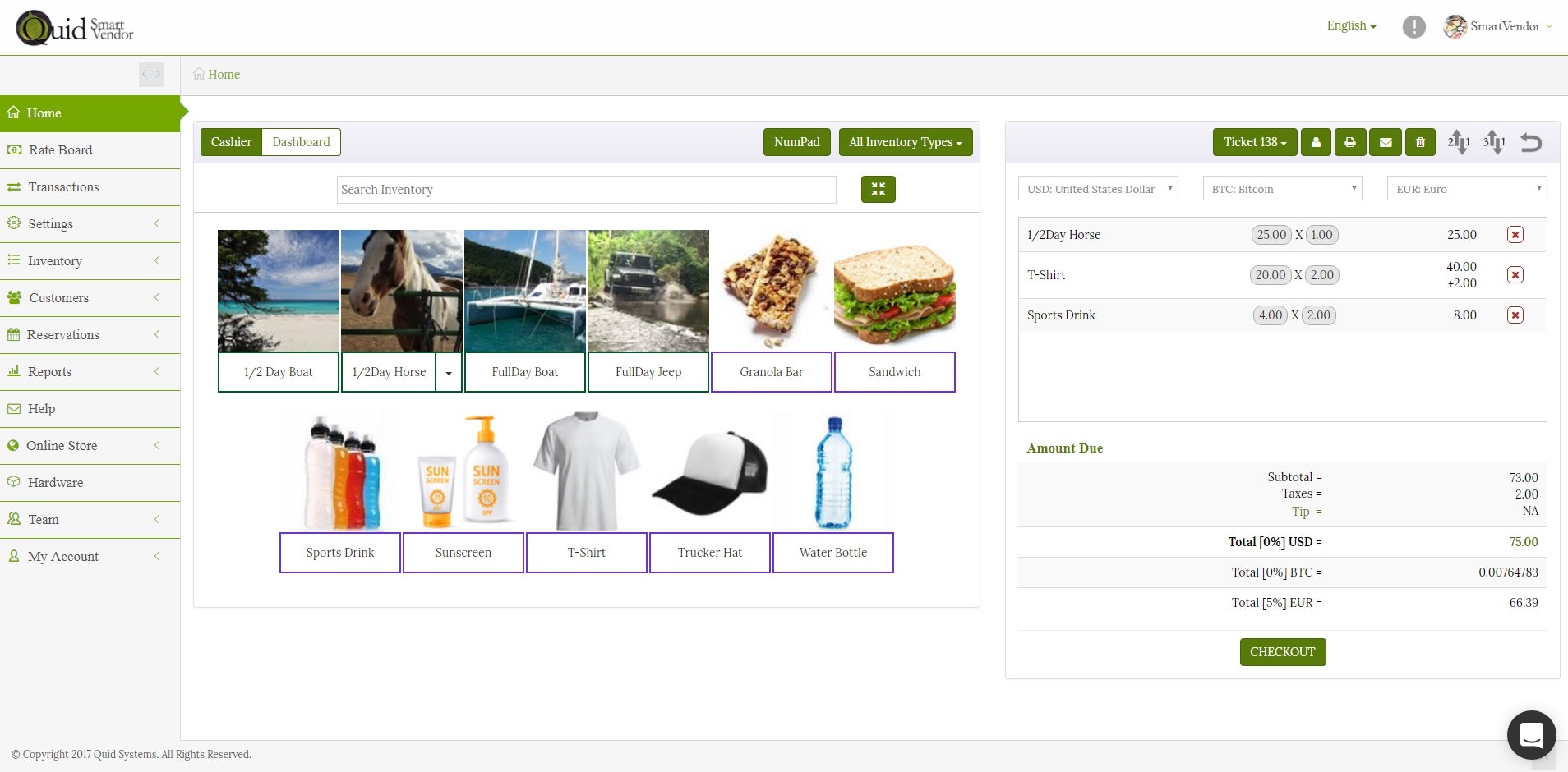The image size is (1568, 772).
Task: Click inside the Search Inventory field
Action: coord(585,189)
